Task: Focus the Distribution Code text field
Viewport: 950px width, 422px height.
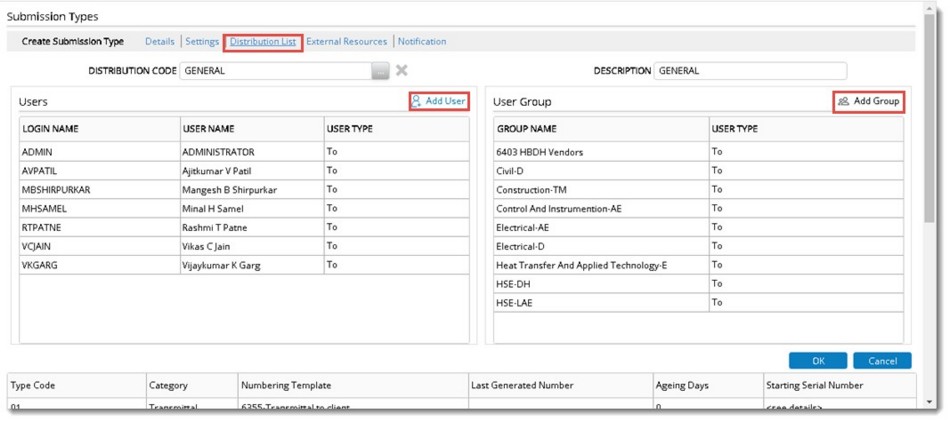Action: pos(276,71)
